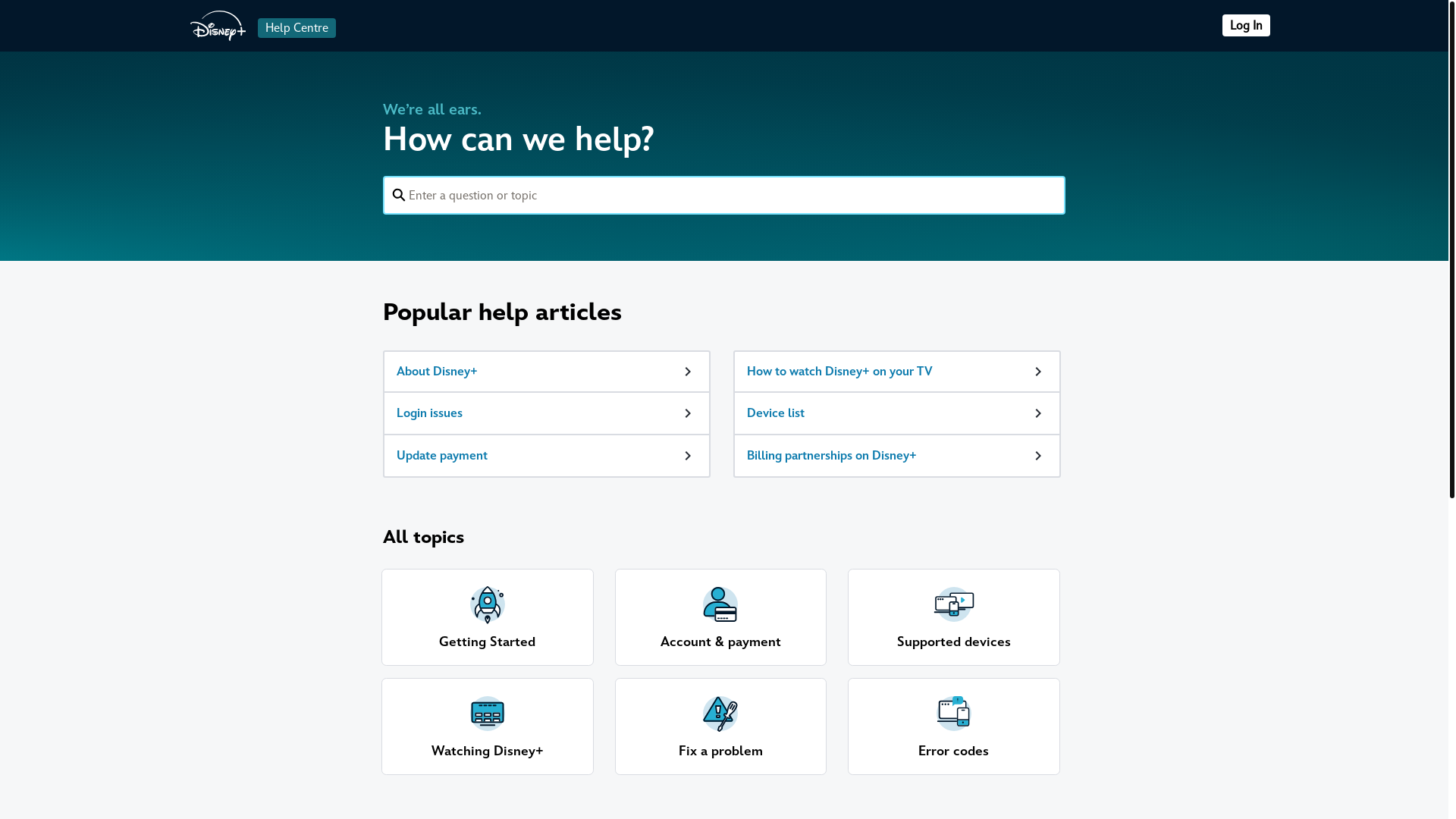Open the About Disney+ article

pyautogui.click(x=547, y=372)
